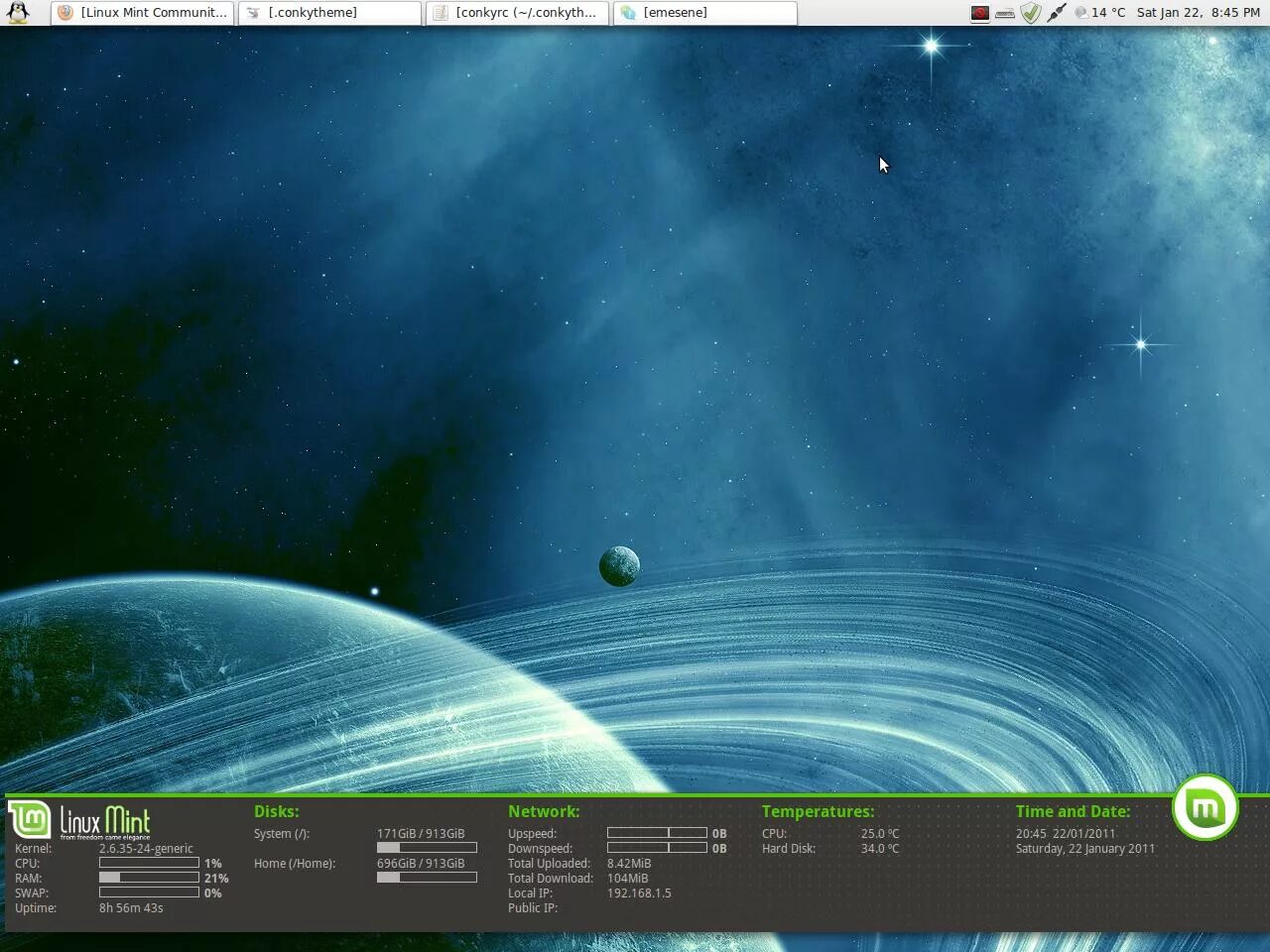
Task: Switch to the conkyrc editor window
Action: coord(517,13)
